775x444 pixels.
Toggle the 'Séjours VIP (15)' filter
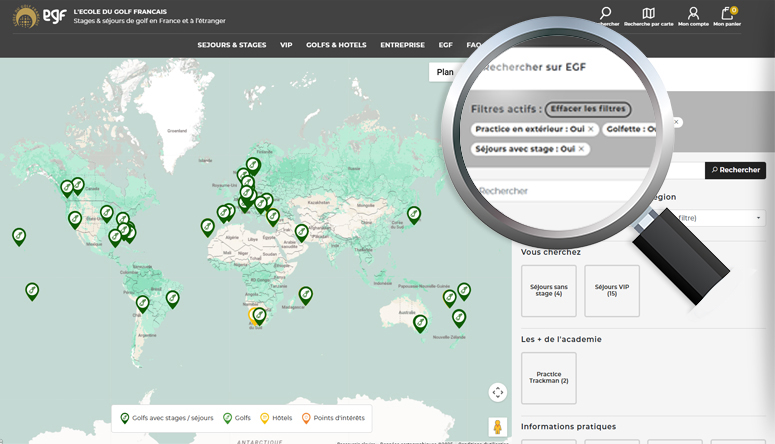[611, 290]
